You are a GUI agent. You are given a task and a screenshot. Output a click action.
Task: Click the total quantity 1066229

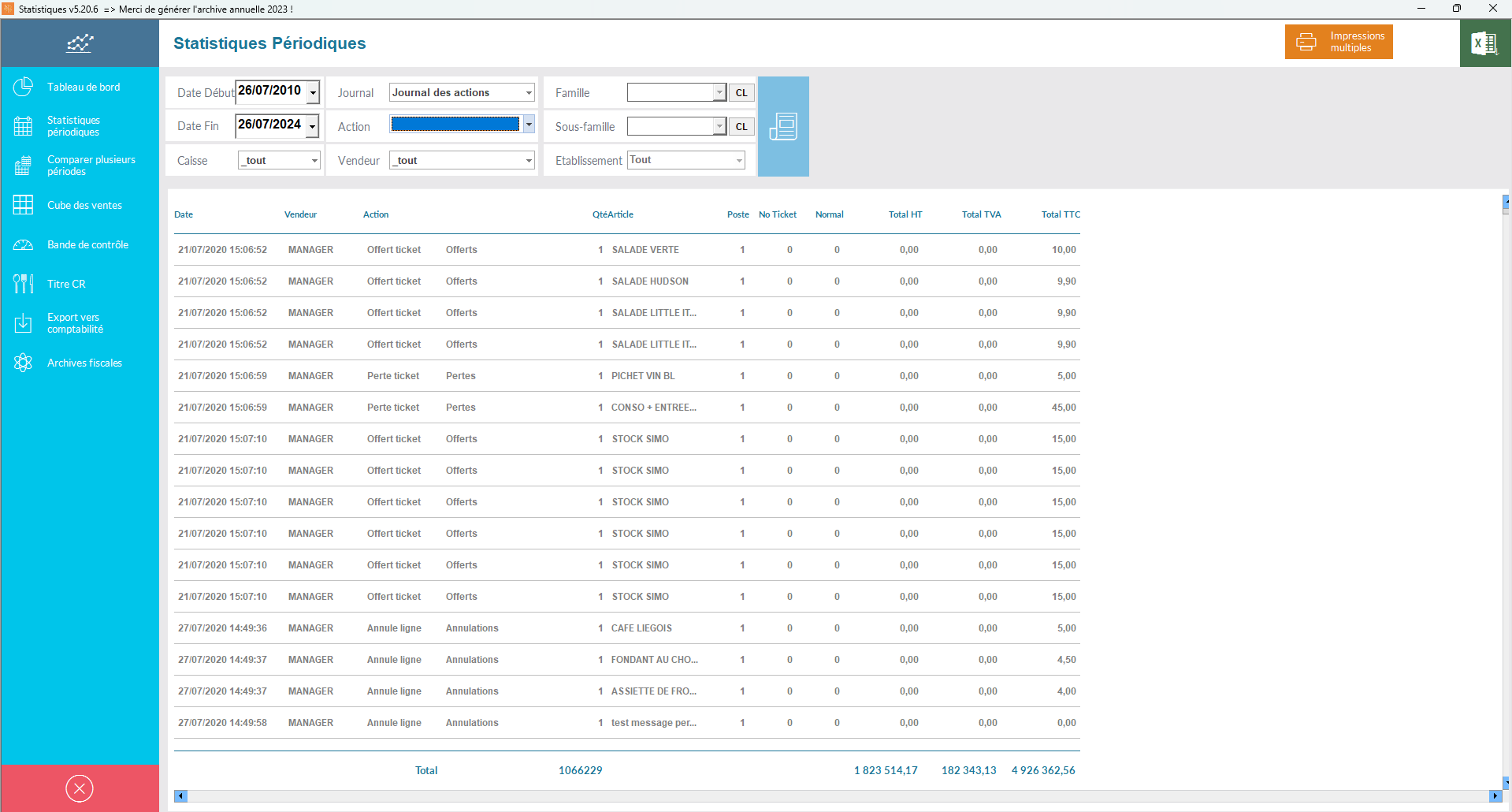pyautogui.click(x=581, y=770)
